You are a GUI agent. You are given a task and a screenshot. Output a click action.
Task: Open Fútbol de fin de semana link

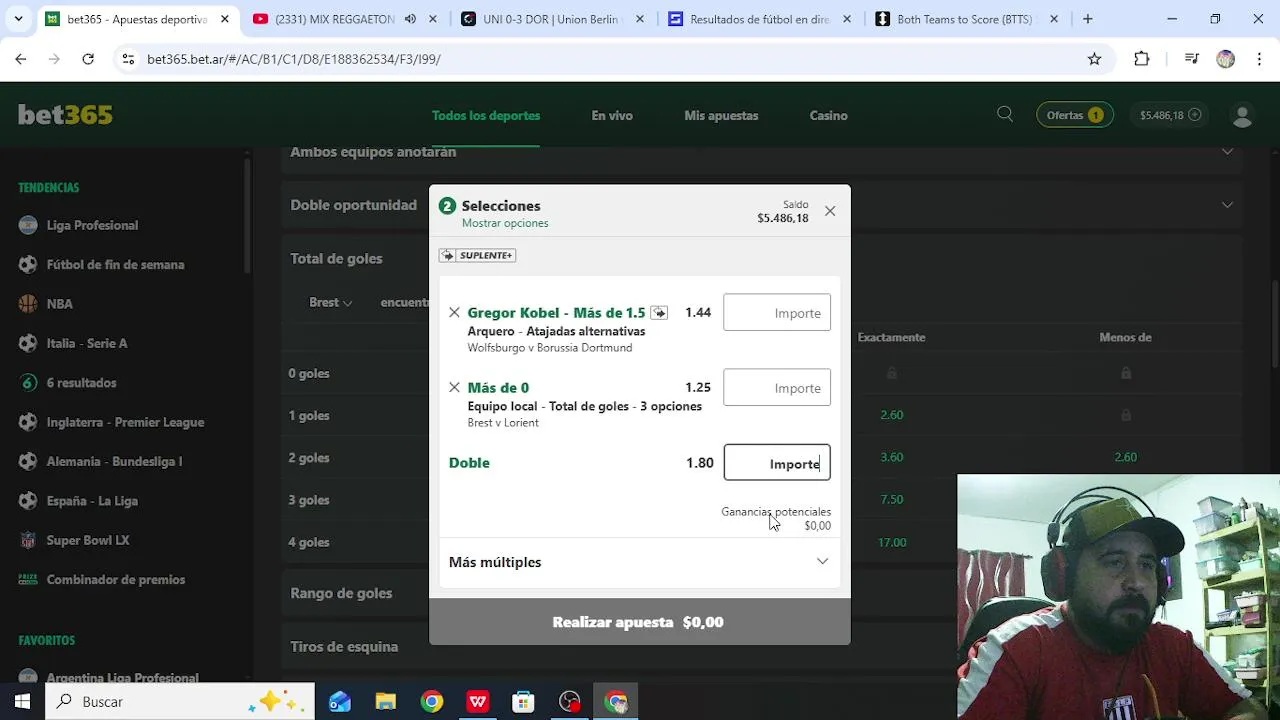pyautogui.click(x=115, y=265)
